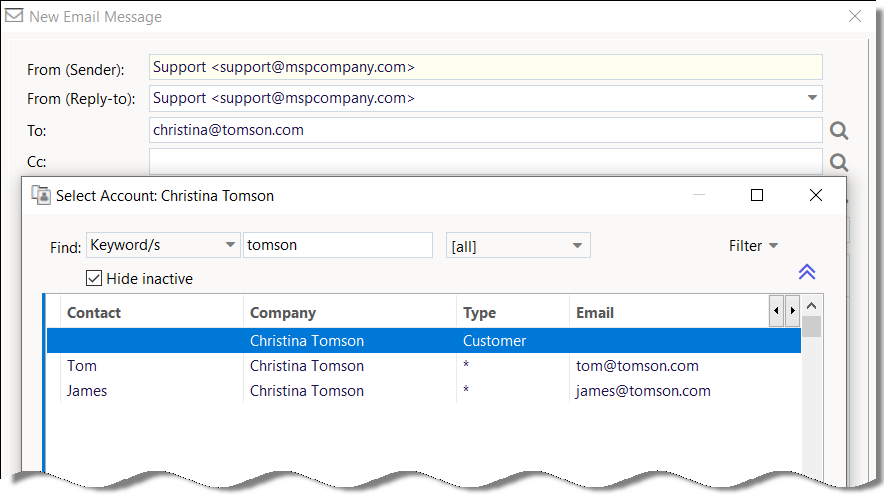Open the Keyword/s find type dropdown
This screenshot has width=884, height=495.
coord(228,245)
